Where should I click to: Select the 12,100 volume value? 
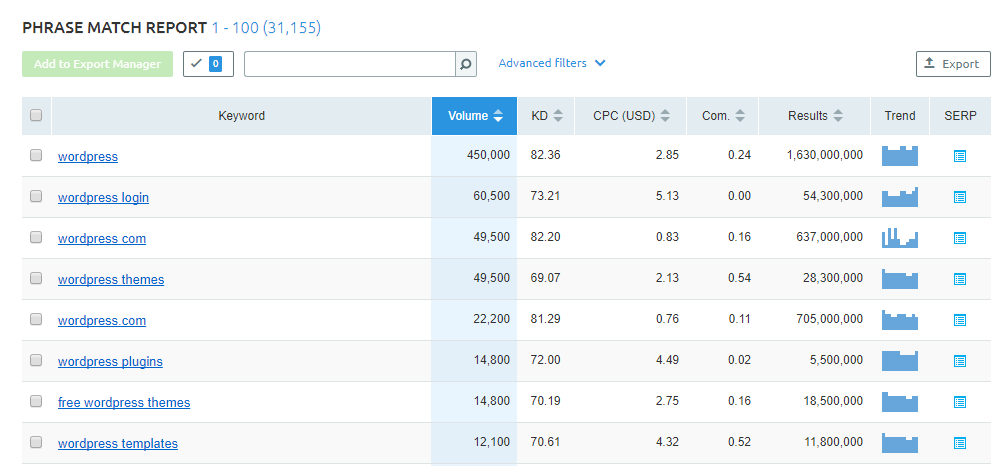point(491,442)
